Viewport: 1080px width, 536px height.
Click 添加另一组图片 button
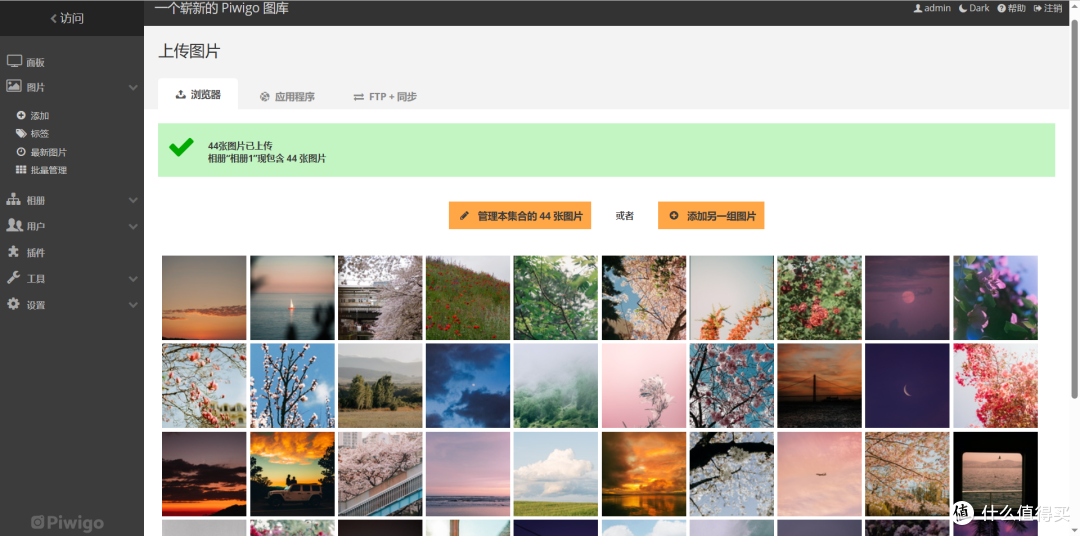click(x=711, y=216)
